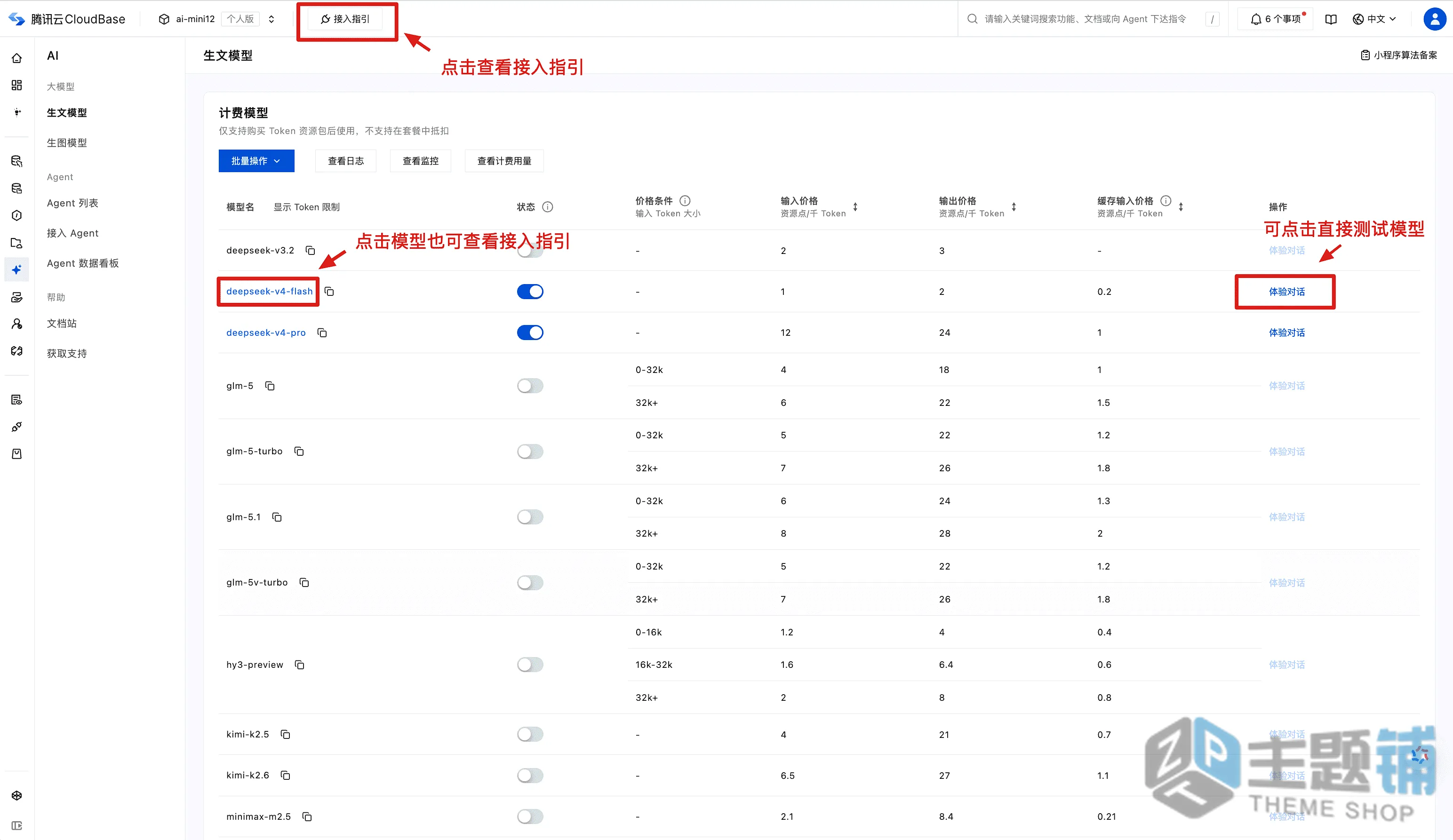Copy the kimi-k2.5 model name

pyautogui.click(x=286, y=734)
